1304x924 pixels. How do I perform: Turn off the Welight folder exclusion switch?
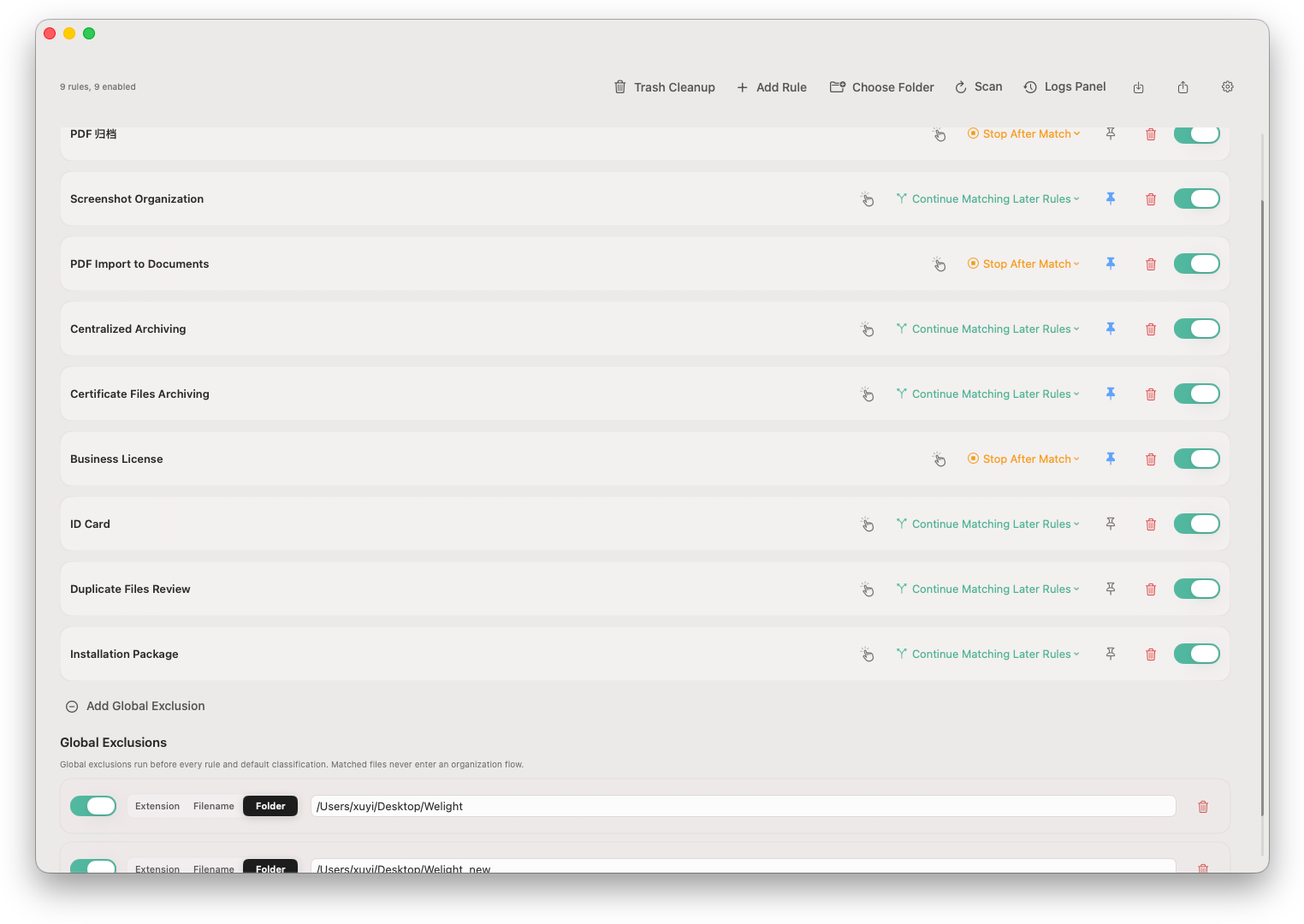pos(93,806)
